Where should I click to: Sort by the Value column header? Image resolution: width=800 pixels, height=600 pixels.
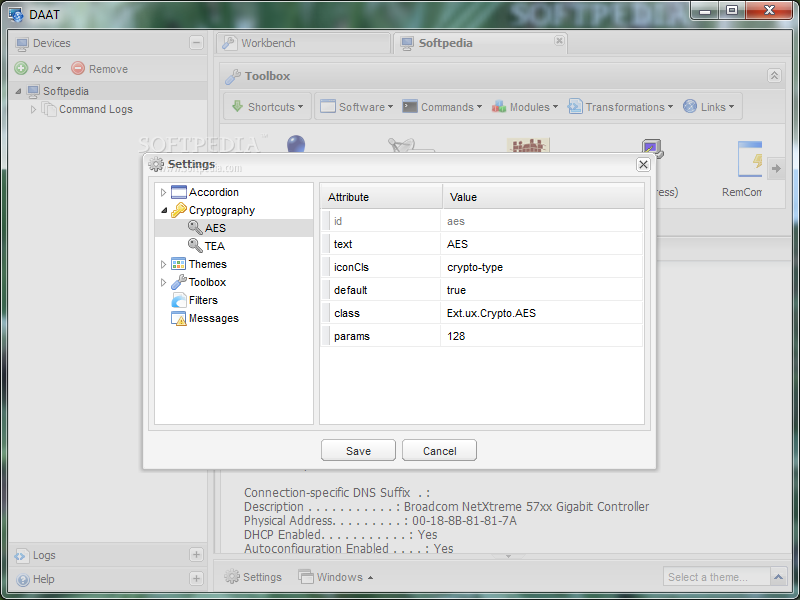tap(543, 197)
